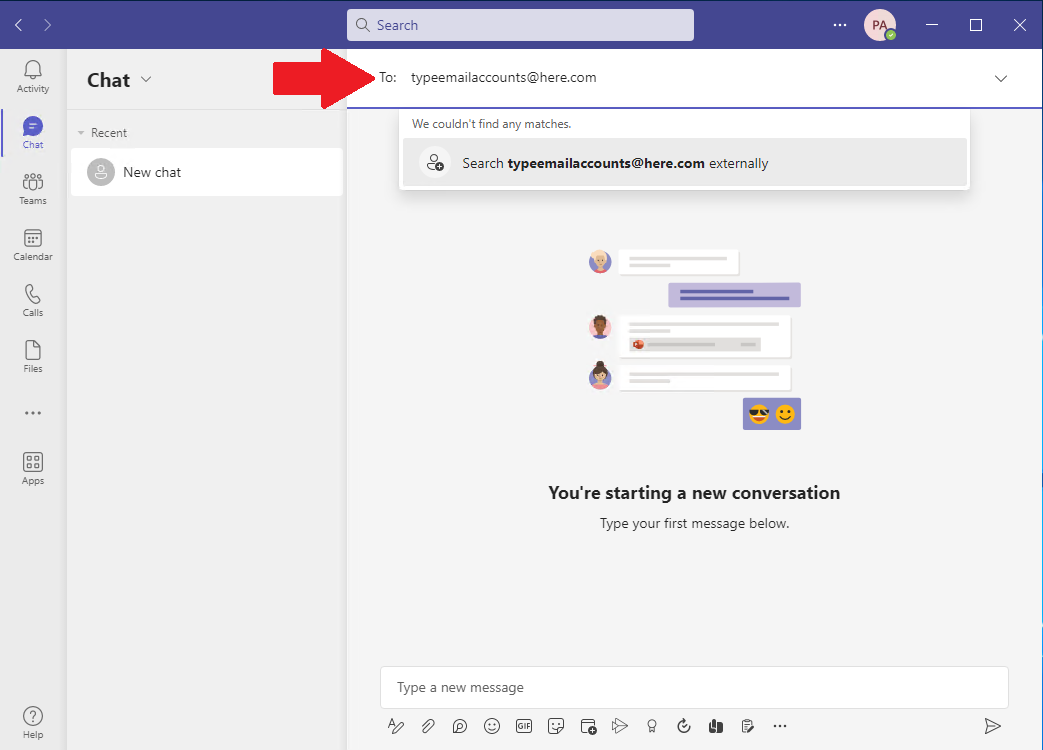Open more messaging extensions ellipsis

coord(780,726)
